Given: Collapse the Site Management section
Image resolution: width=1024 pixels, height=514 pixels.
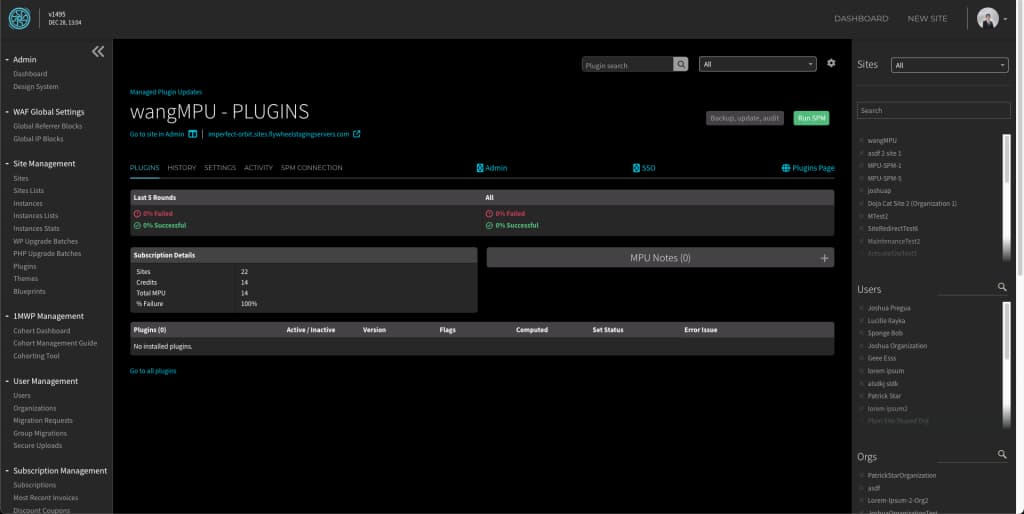Looking at the screenshot, I should [7, 163].
